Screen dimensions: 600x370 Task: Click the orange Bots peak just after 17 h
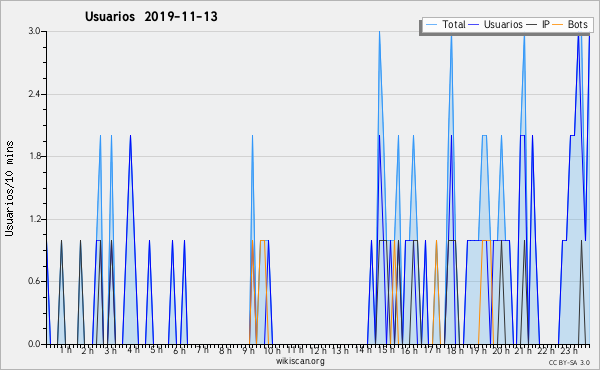pyautogui.click(x=436, y=241)
